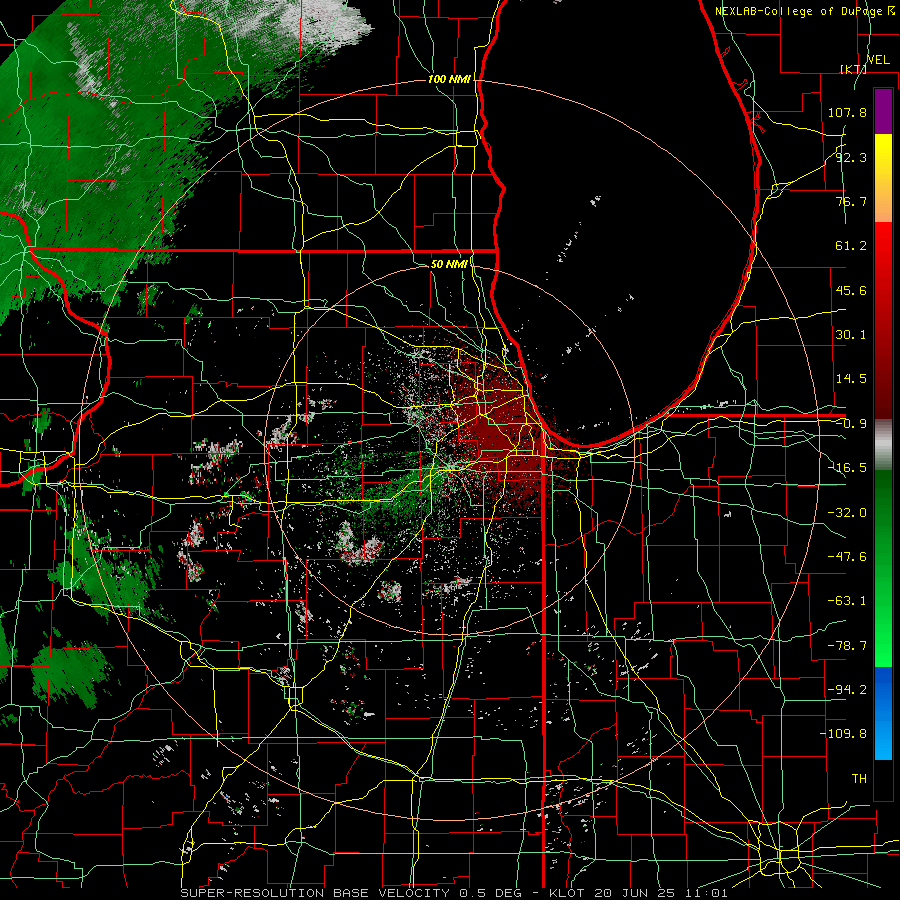
Task: Click the 45.6 legend value
Action: point(851,290)
